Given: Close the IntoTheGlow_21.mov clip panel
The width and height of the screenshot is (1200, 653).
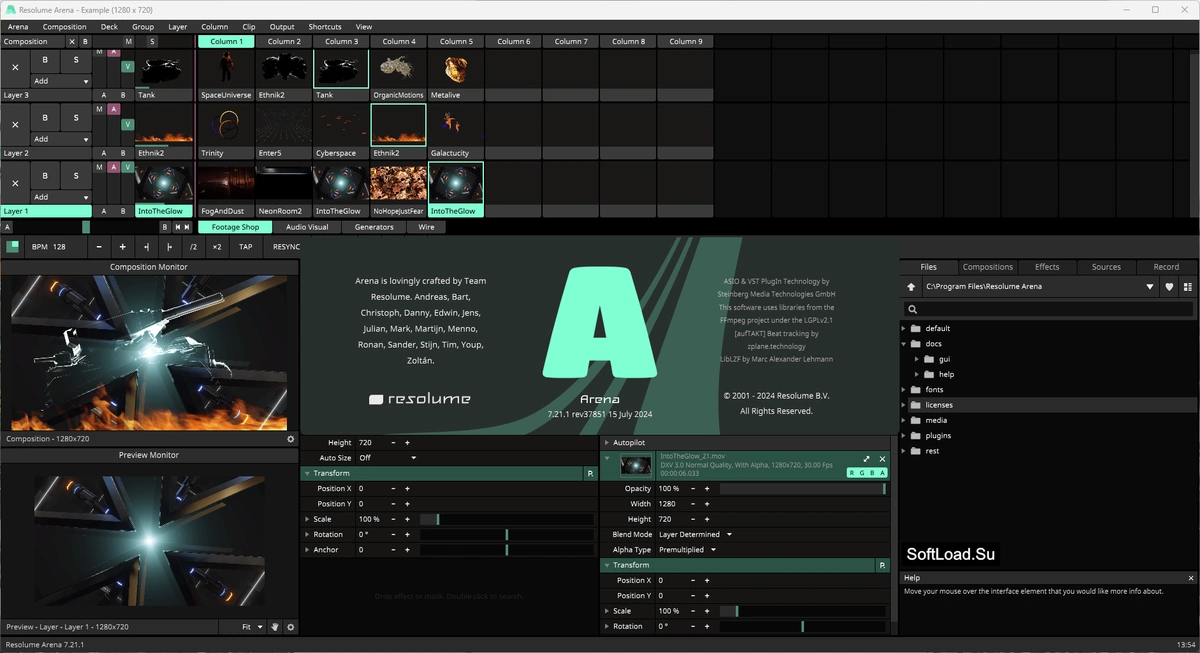Looking at the screenshot, I should coord(882,459).
